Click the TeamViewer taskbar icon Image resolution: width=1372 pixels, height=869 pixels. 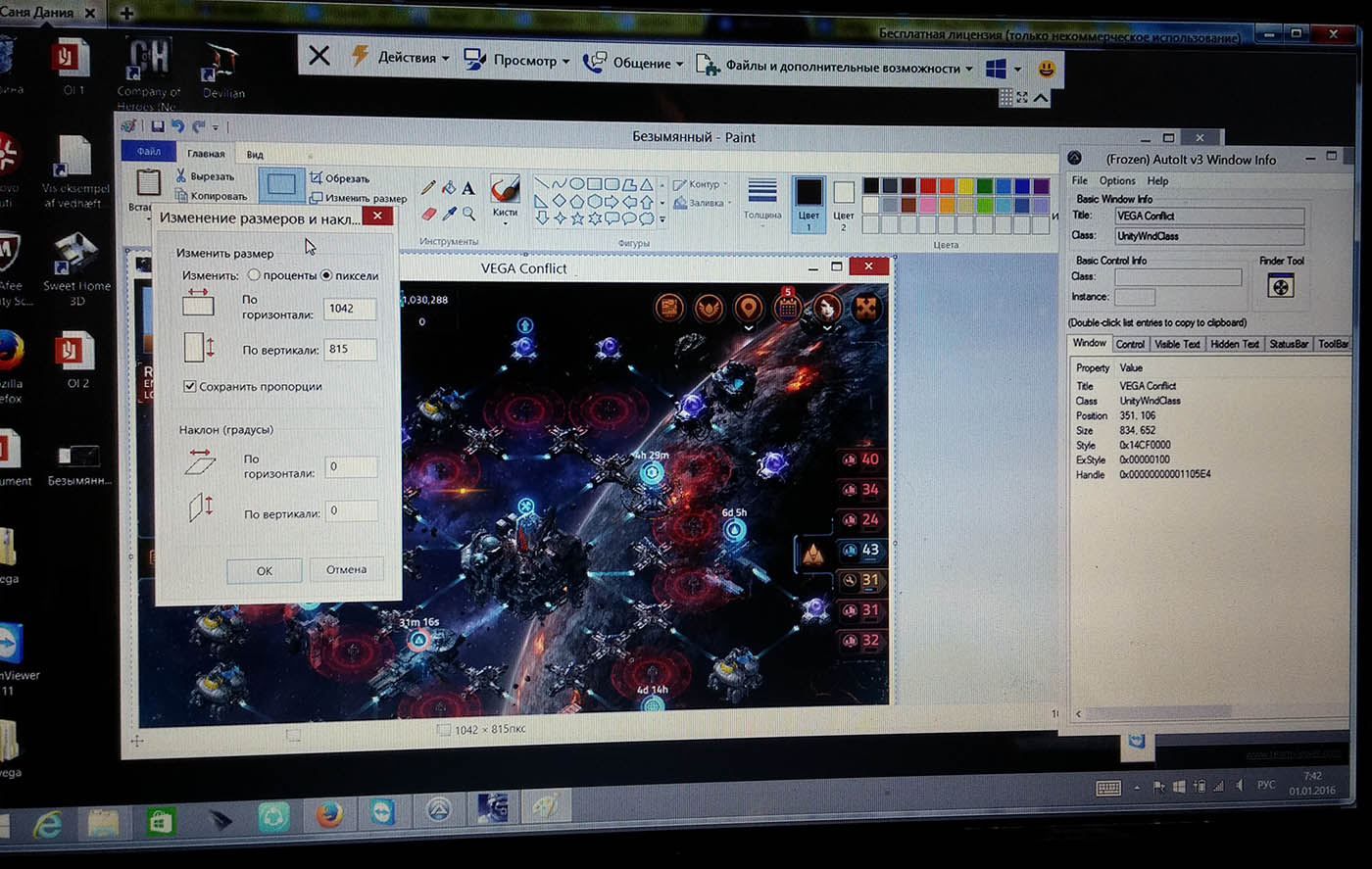(381, 810)
